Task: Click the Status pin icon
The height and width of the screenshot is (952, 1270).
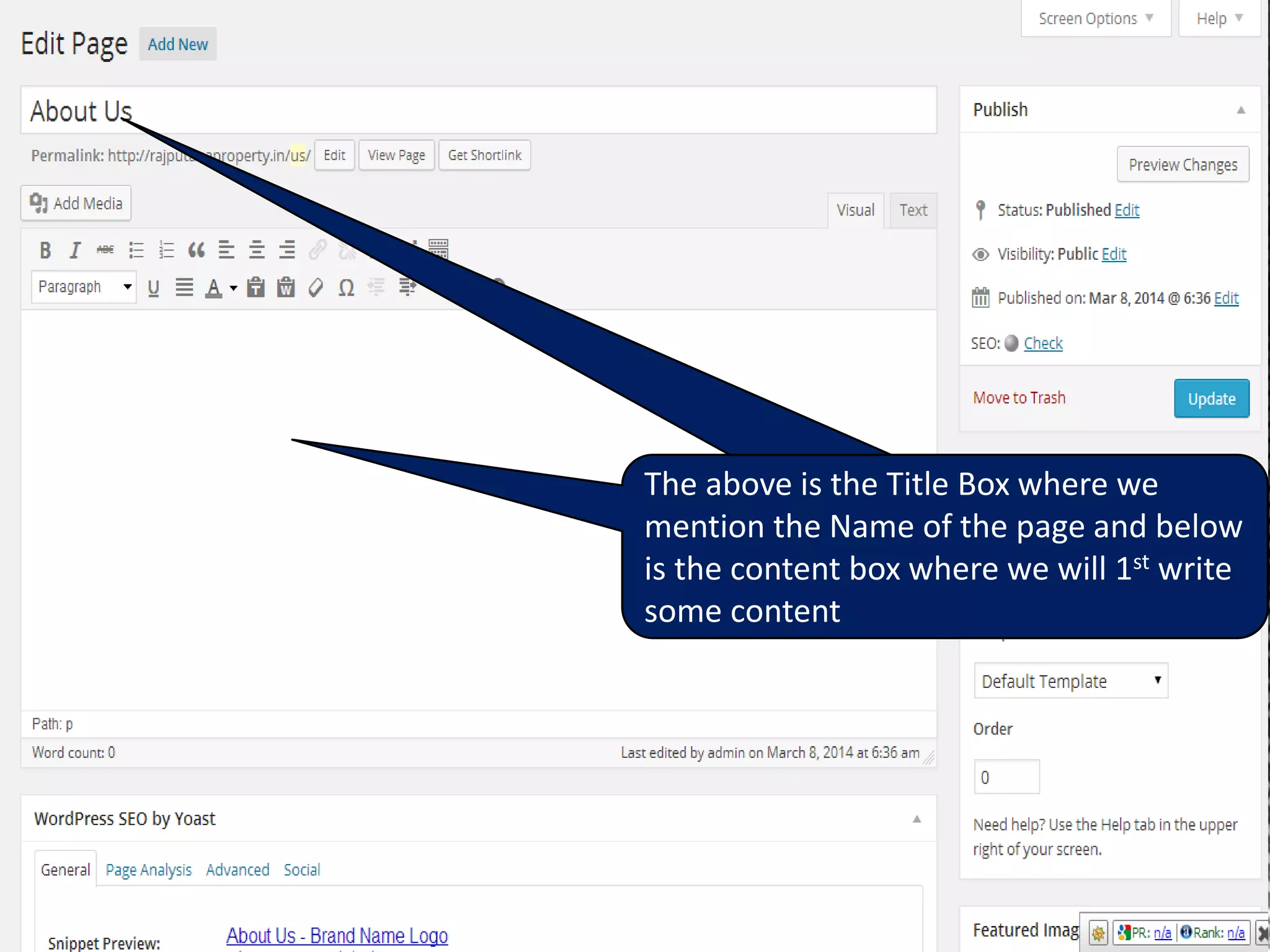Action: pyautogui.click(x=980, y=210)
